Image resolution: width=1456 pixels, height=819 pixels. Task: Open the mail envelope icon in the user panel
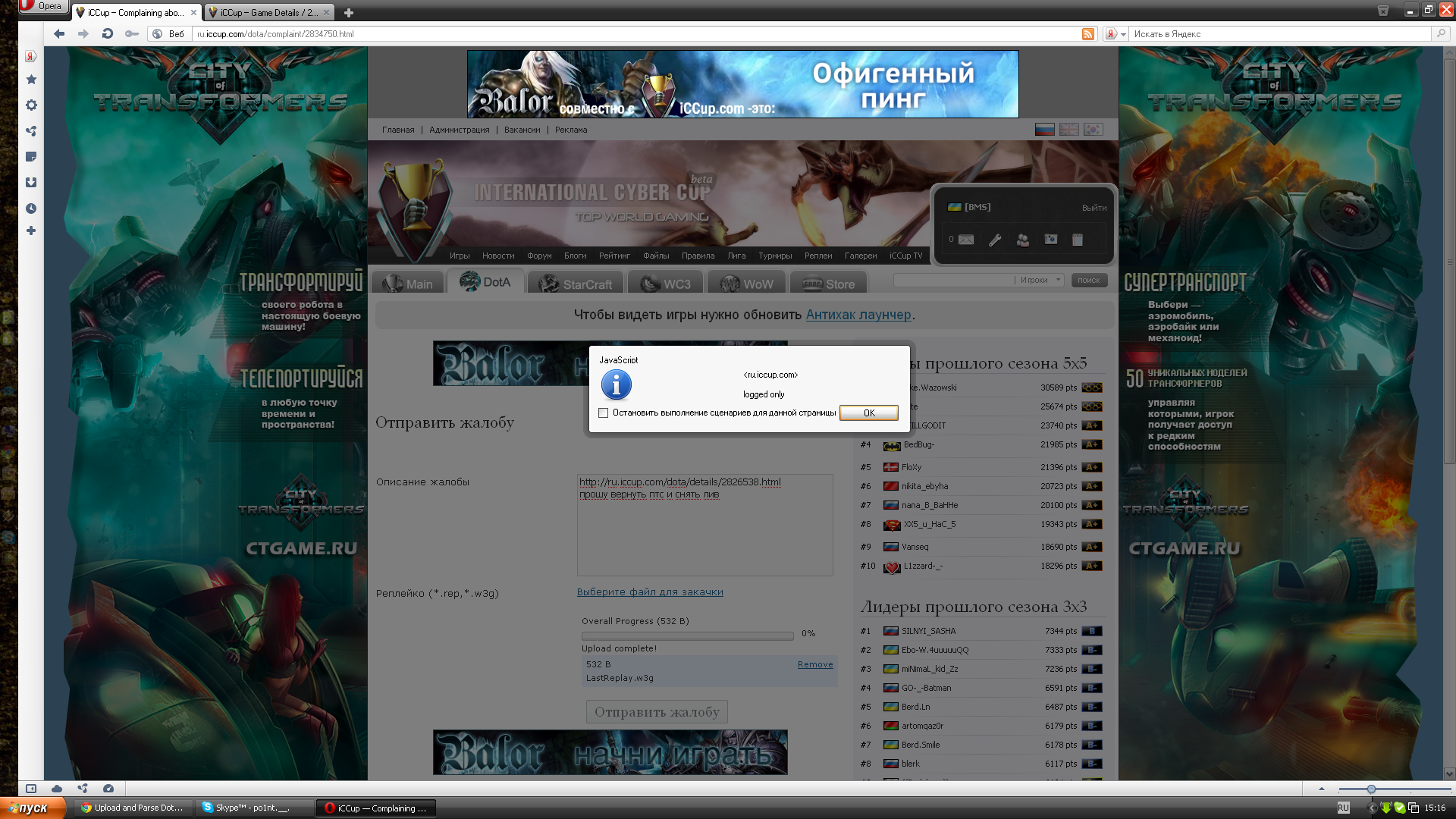(x=965, y=240)
